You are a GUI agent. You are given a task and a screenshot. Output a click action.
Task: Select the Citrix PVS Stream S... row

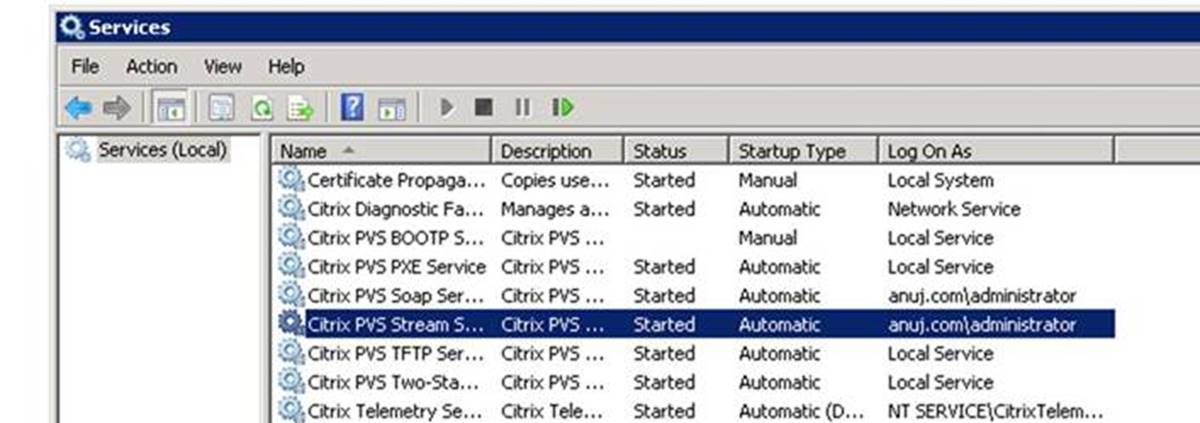(694, 324)
